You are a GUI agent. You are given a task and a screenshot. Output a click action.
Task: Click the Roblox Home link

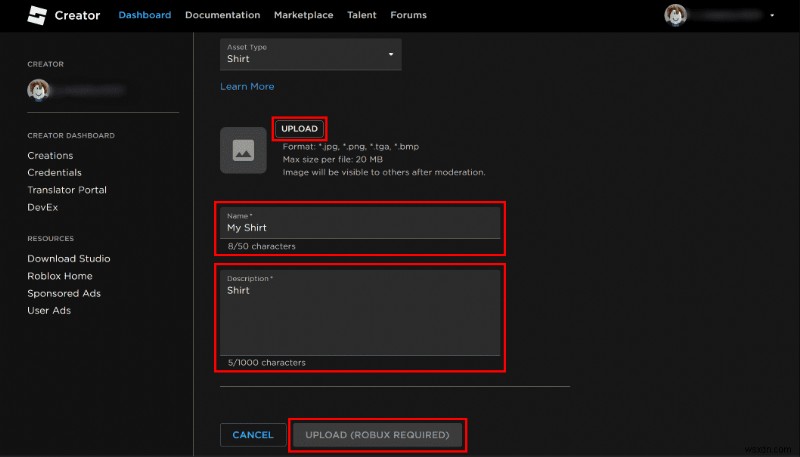pos(60,276)
